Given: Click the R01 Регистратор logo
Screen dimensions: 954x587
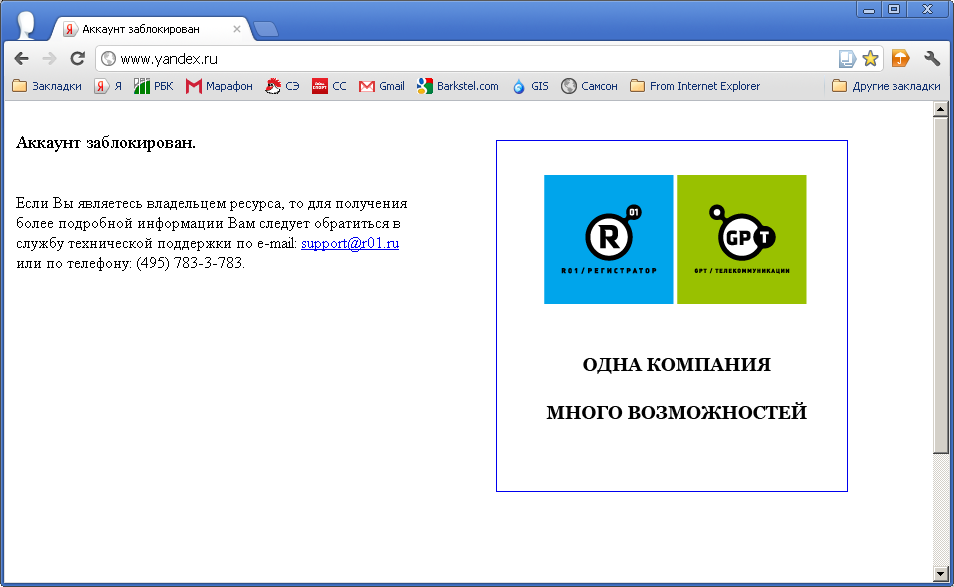Looking at the screenshot, I should click(608, 239).
